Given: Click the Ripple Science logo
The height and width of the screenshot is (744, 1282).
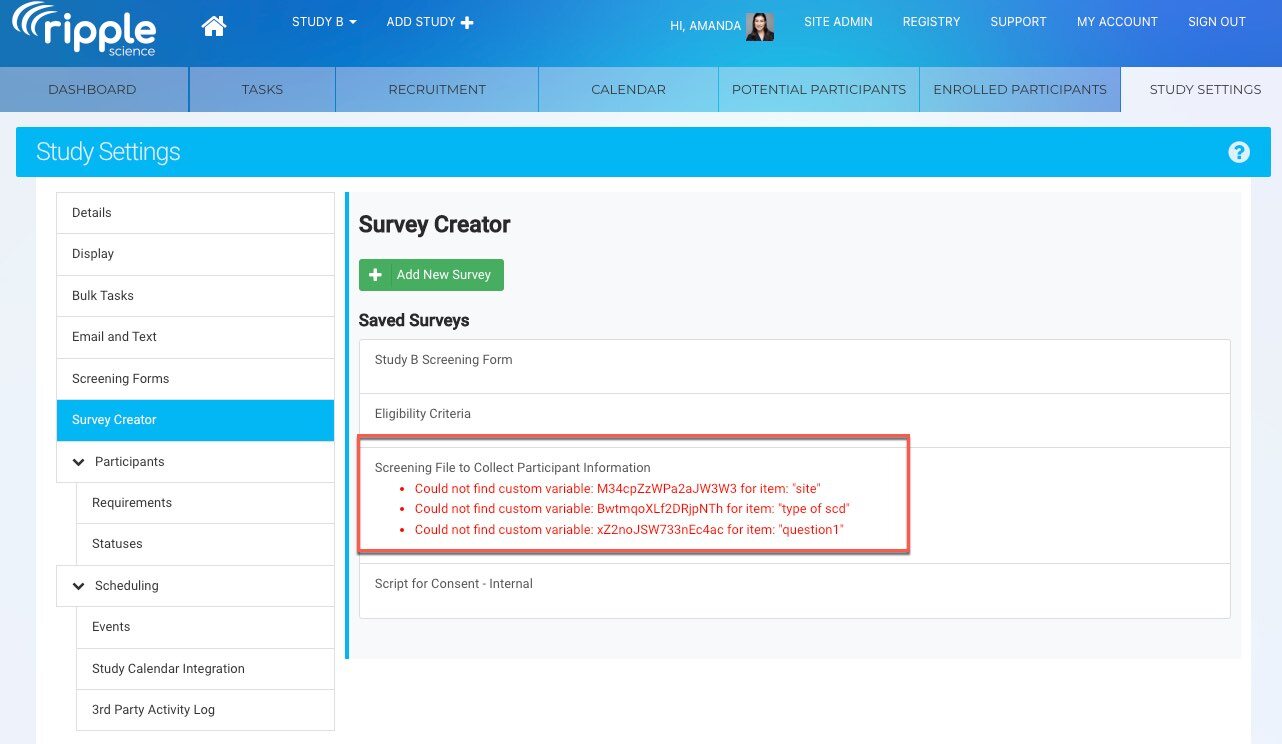Looking at the screenshot, I should [x=84, y=29].
